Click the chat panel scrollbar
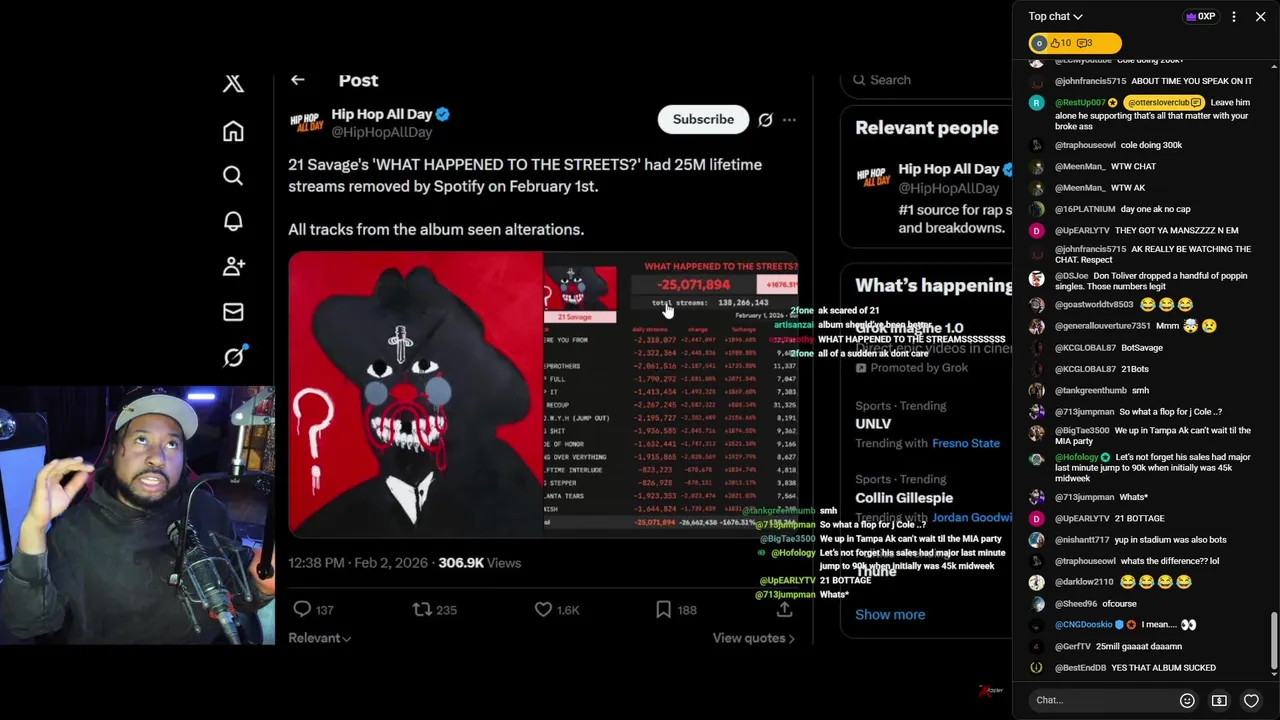 tap(1273, 640)
